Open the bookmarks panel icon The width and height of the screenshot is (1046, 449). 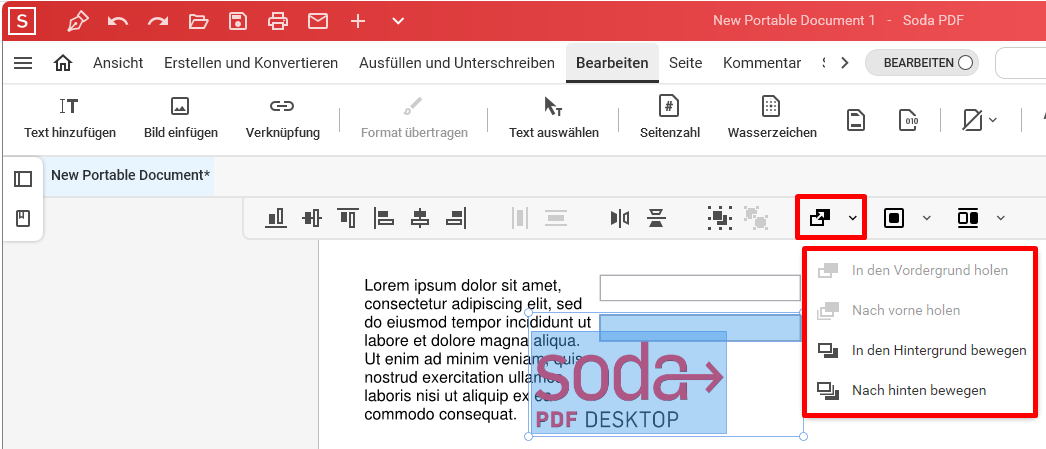[x=23, y=218]
